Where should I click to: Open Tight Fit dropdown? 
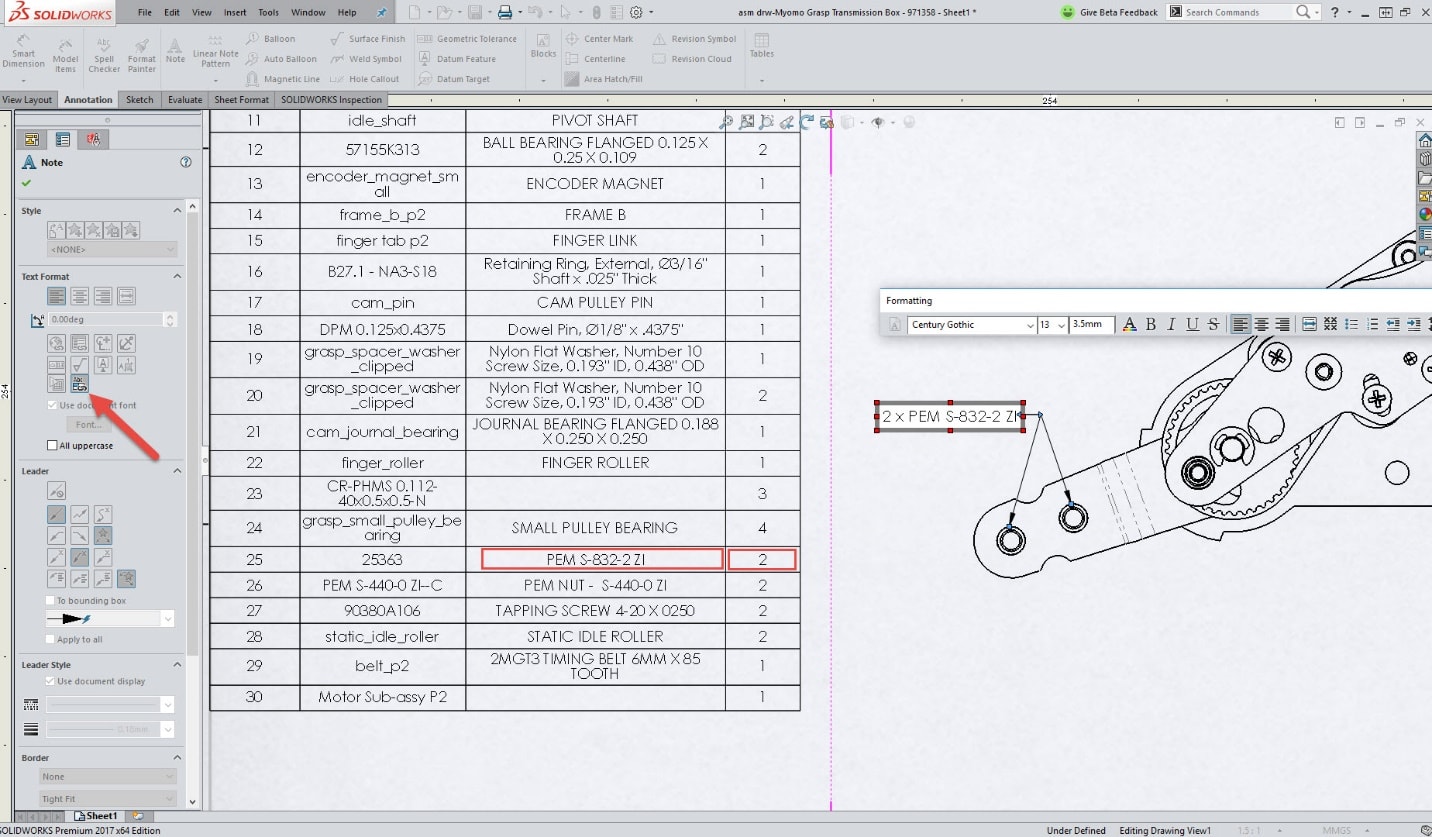click(108, 799)
